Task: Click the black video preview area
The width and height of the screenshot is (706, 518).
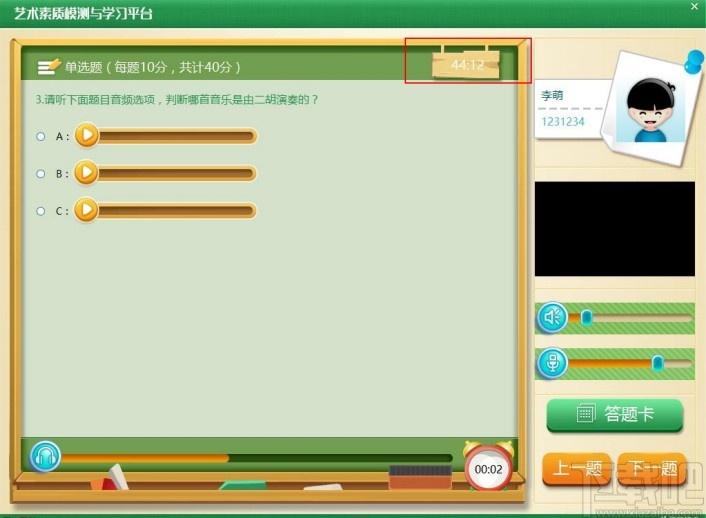Action: [x=615, y=229]
